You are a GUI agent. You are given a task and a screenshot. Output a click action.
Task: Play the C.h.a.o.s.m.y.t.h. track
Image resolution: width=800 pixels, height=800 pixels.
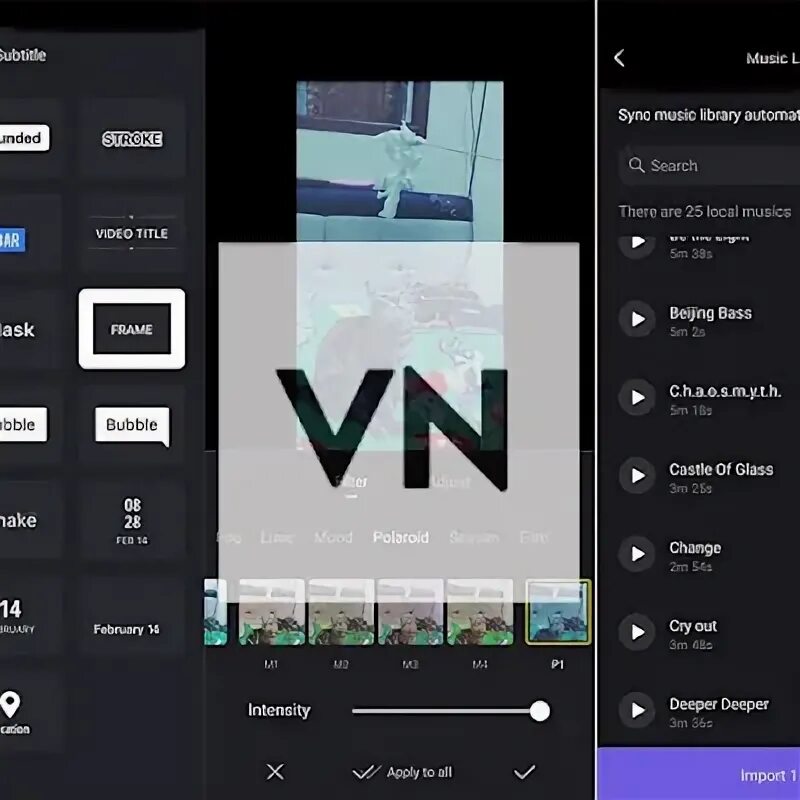click(x=637, y=397)
